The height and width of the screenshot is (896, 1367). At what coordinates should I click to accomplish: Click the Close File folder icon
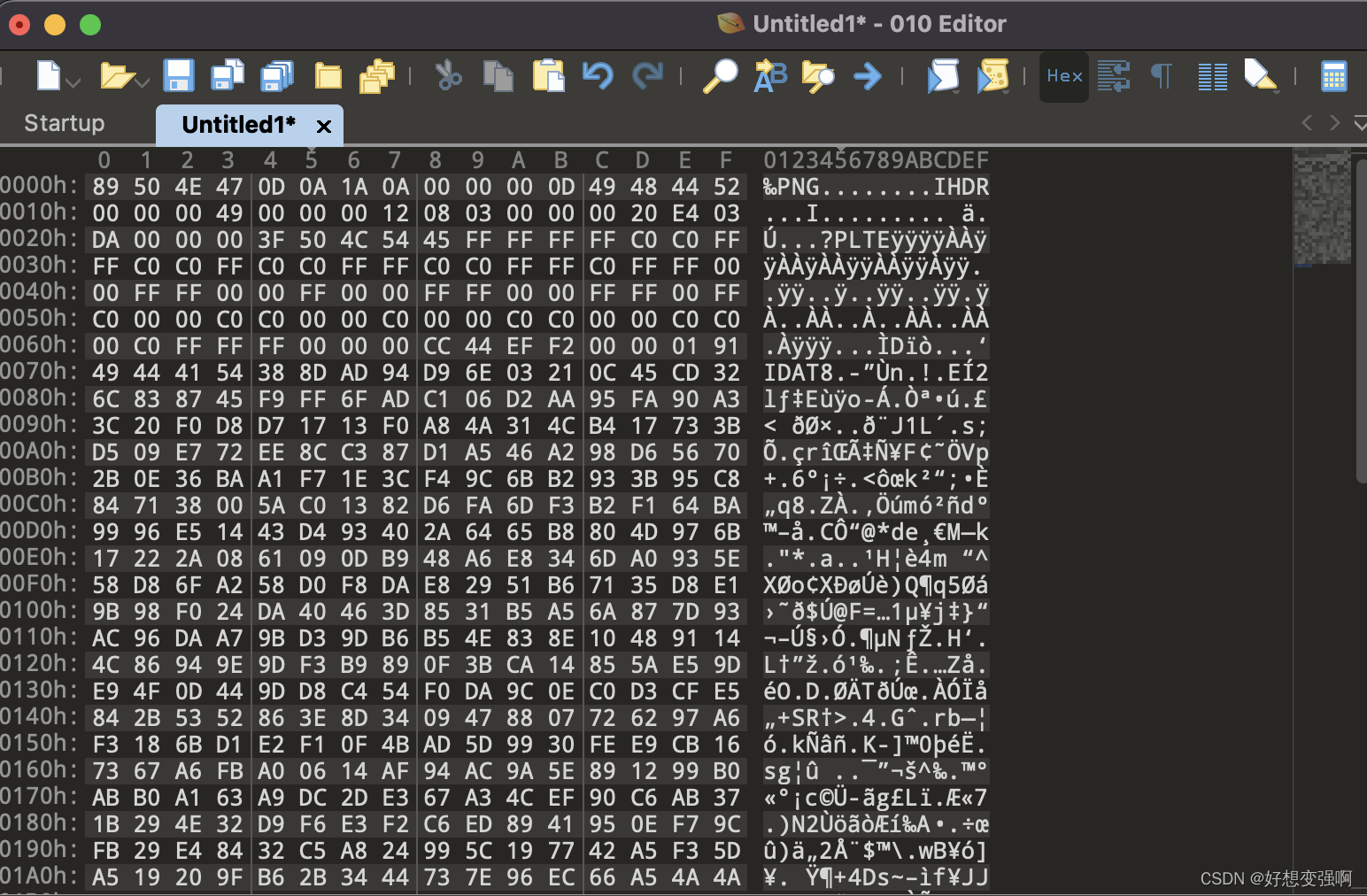coord(328,77)
